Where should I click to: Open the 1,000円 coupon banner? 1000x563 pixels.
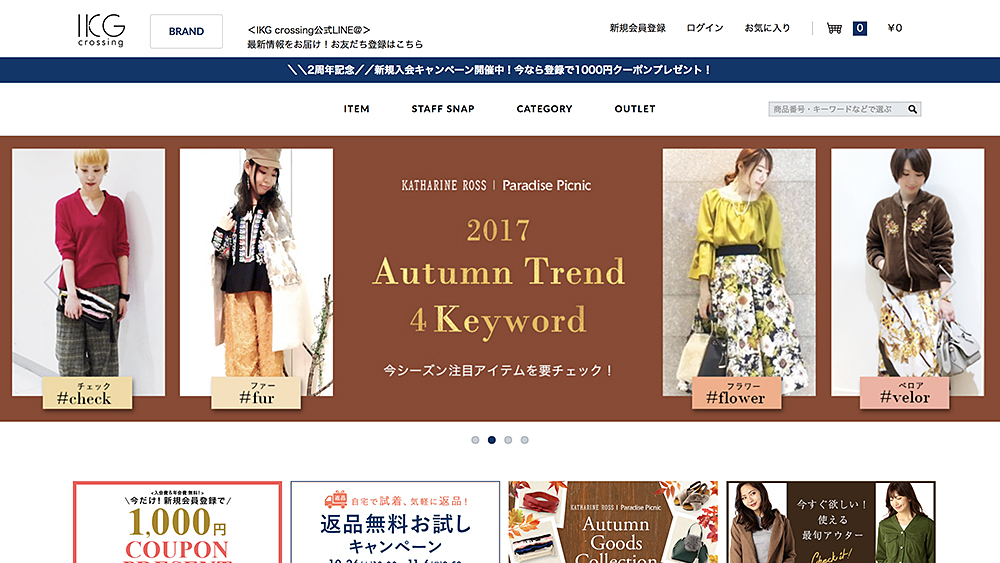pos(177,522)
